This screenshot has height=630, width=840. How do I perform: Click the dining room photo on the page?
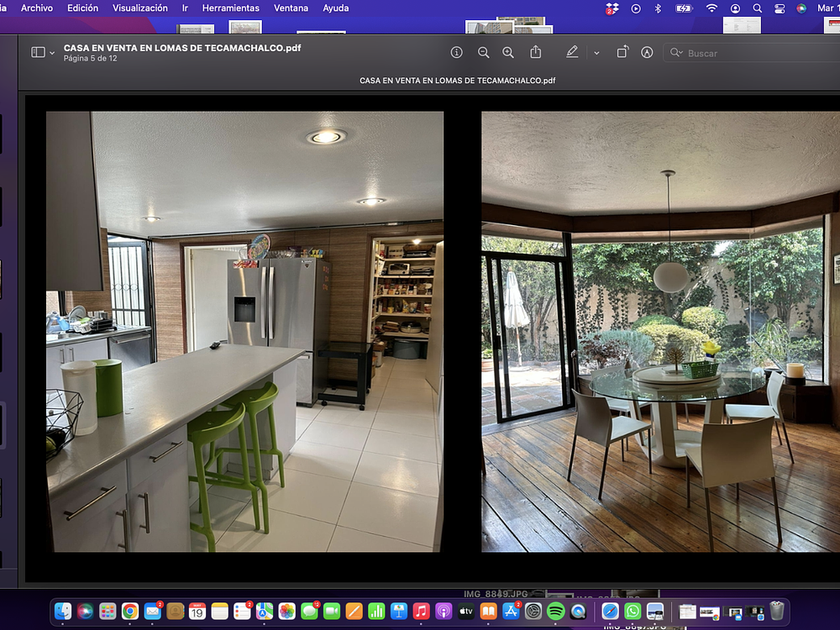click(661, 332)
